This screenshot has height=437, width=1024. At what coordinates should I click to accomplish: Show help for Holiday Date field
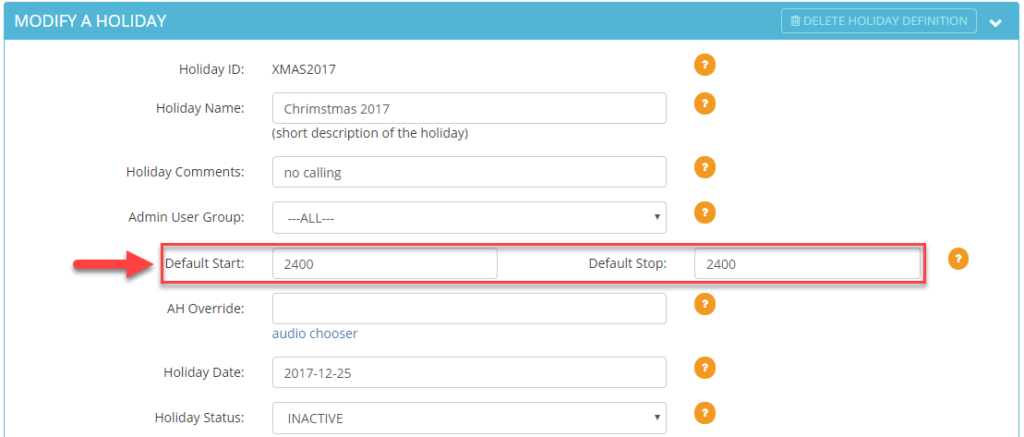[705, 368]
